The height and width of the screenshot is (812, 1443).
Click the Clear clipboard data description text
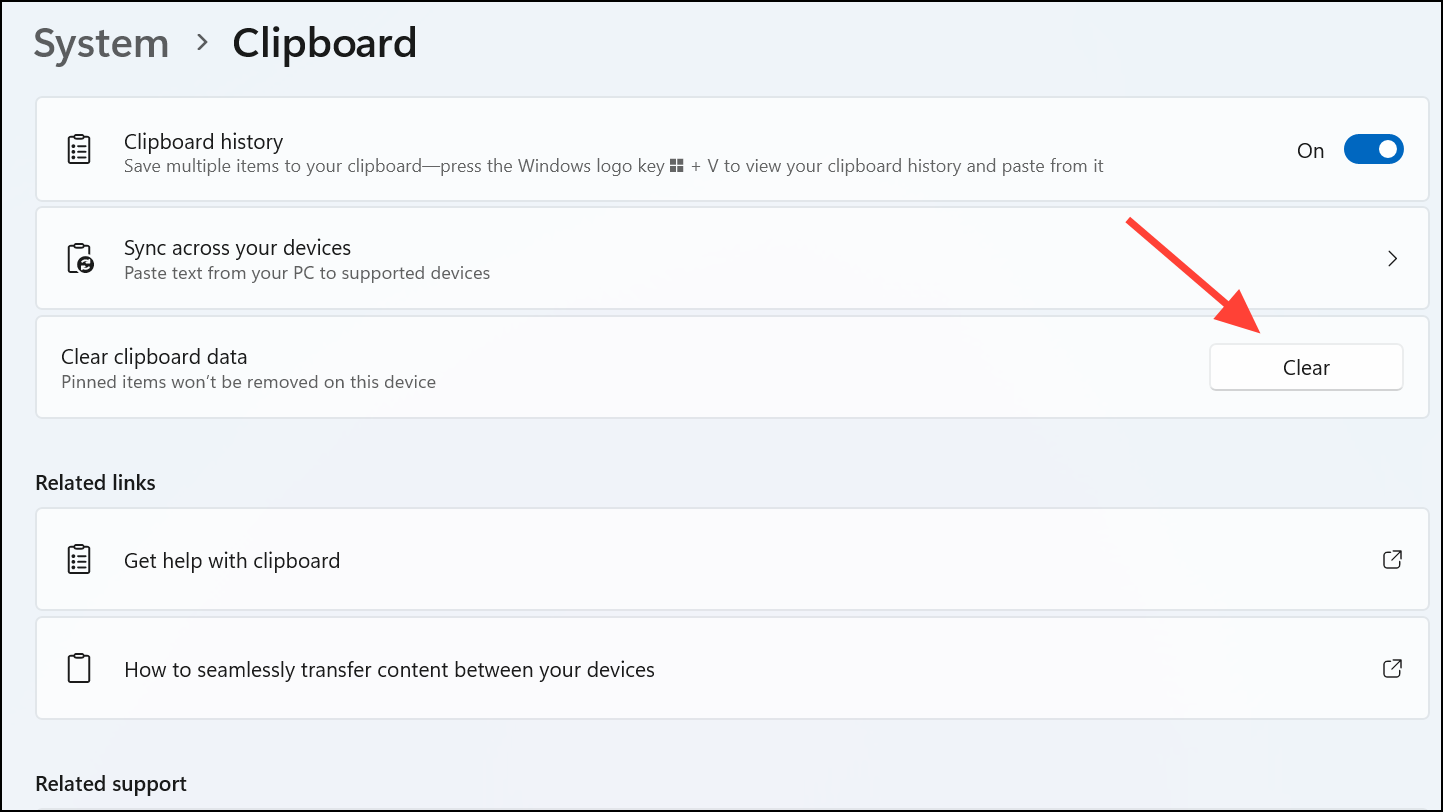tap(248, 382)
